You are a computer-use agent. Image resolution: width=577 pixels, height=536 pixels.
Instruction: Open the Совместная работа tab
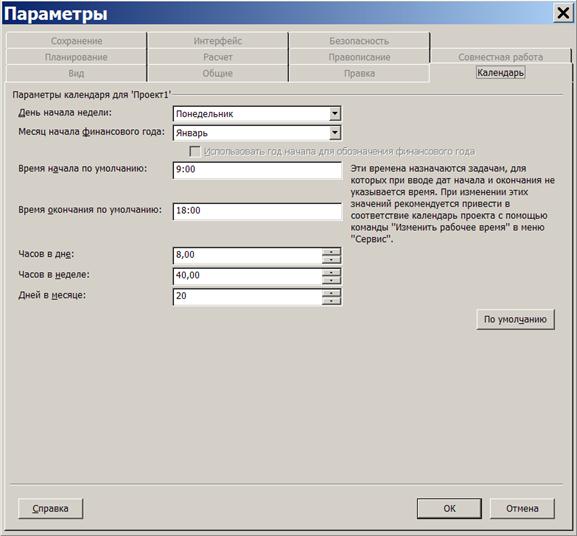click(500, 57)
